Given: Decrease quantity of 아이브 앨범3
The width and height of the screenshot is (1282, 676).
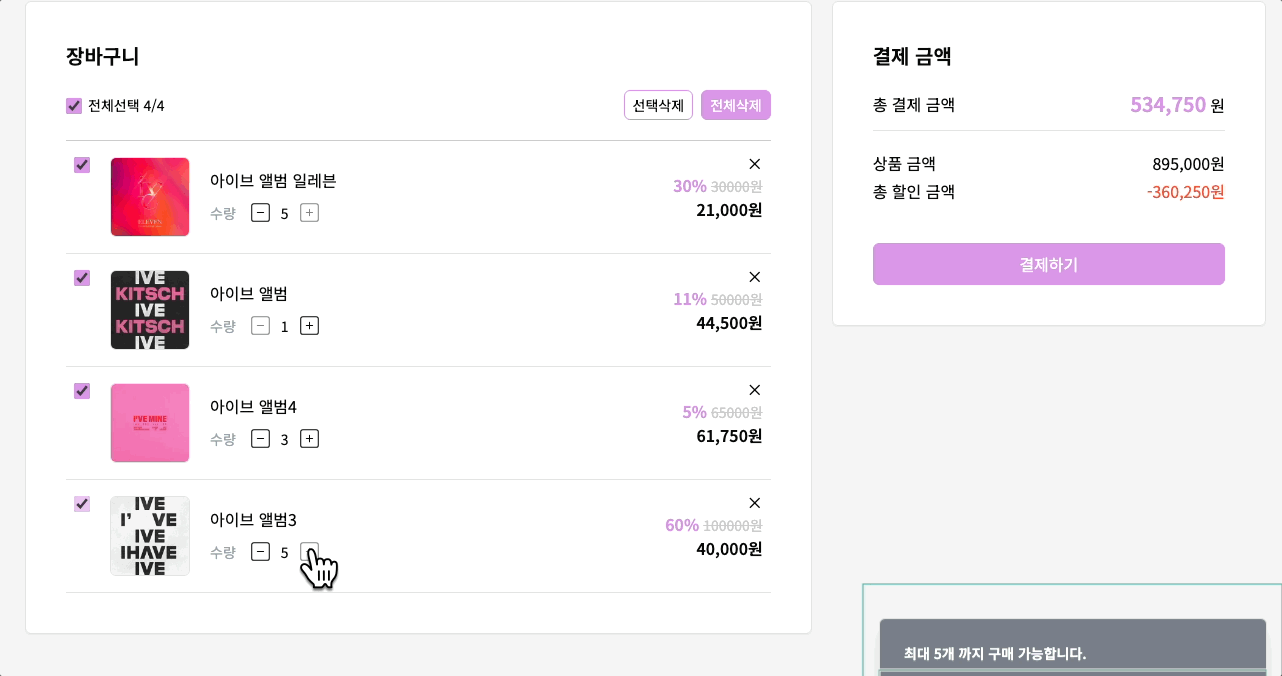Looking at the screenshot, I should (260, 552).
